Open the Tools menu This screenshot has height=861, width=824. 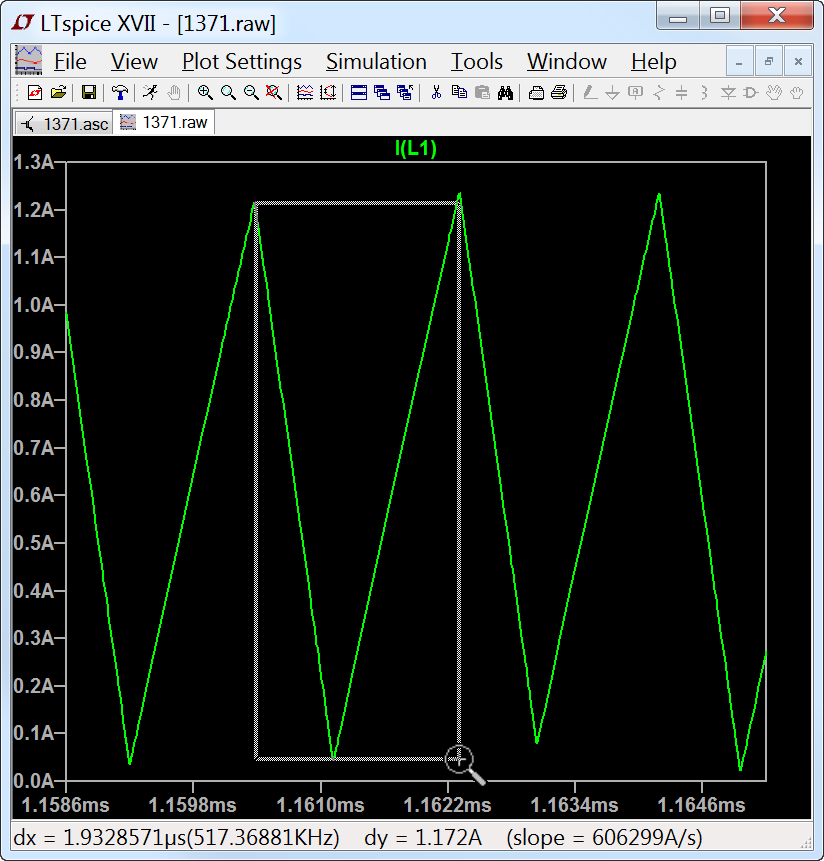click(476, 62)
